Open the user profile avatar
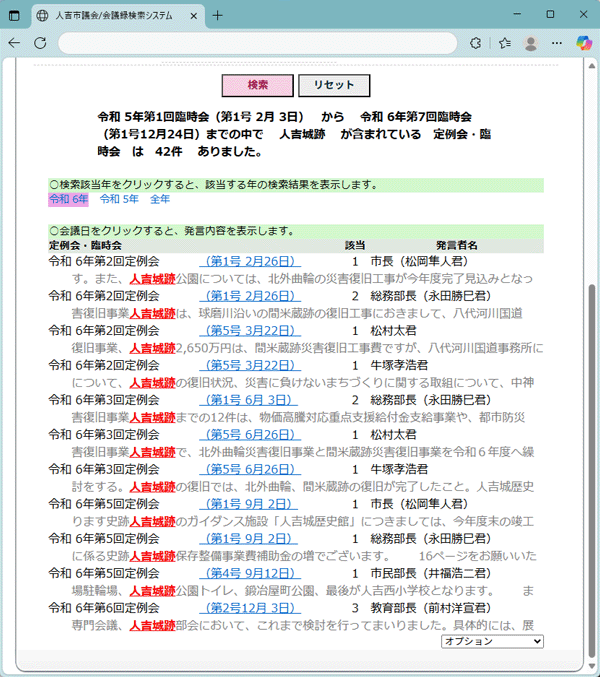 coord(531,43)
